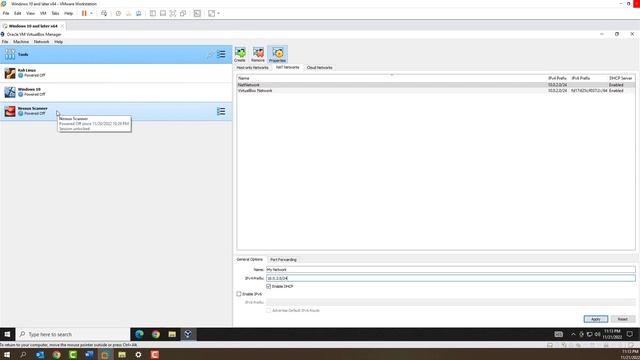Toggle the Properties toolbar icon

[x=278, y=54]
